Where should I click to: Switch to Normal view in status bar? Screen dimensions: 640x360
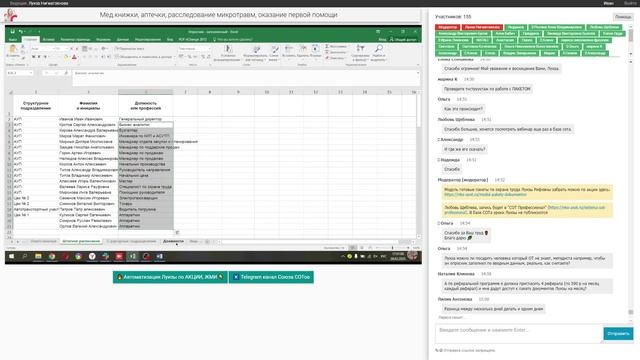coord(353,248)
